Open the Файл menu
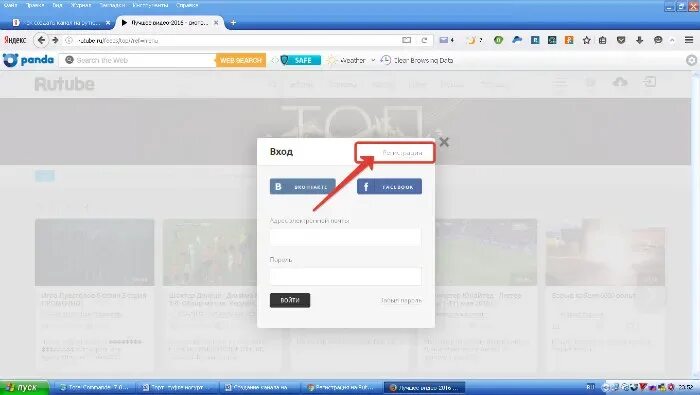 pos(10,5)
